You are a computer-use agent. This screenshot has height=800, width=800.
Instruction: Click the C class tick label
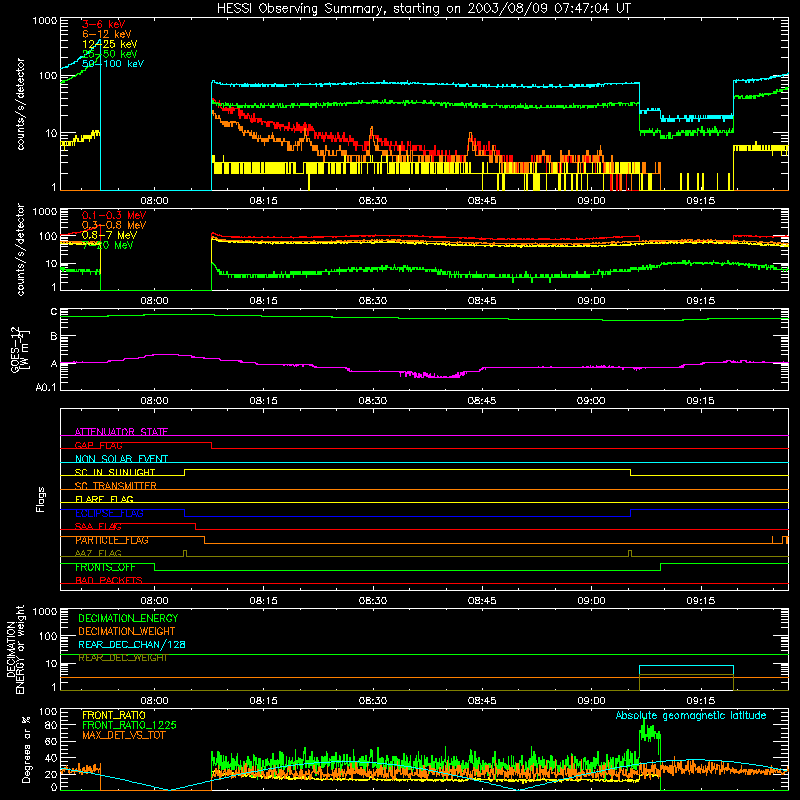(x=54, y=312)
